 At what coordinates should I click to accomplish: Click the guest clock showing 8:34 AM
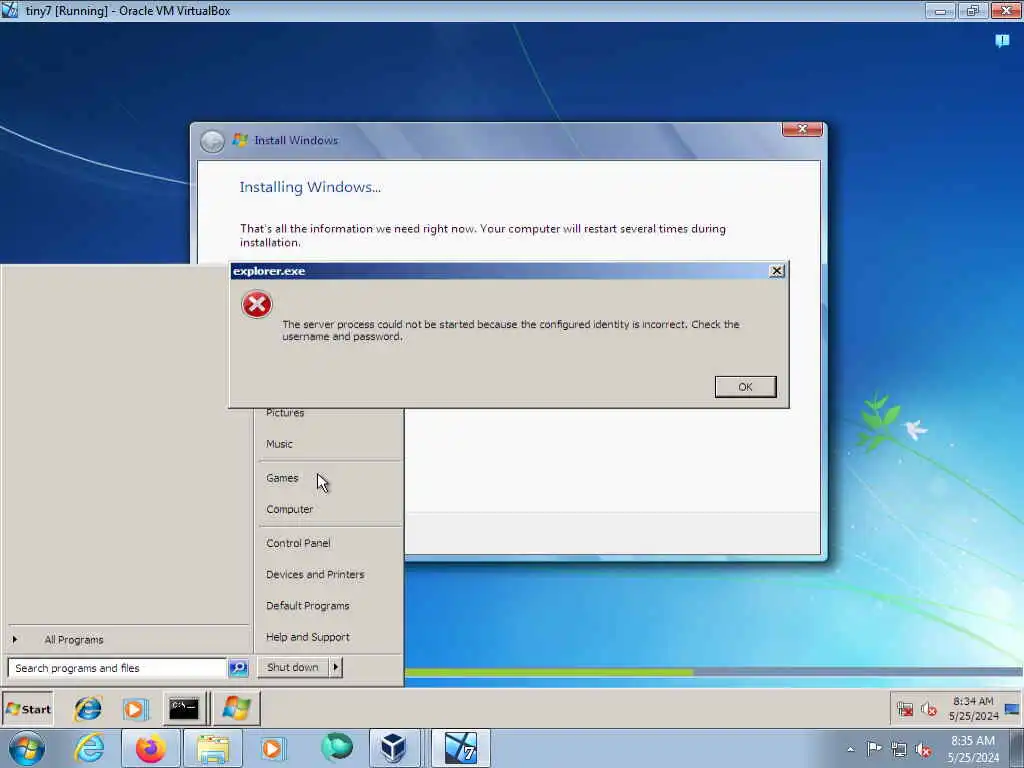point(973,709)
